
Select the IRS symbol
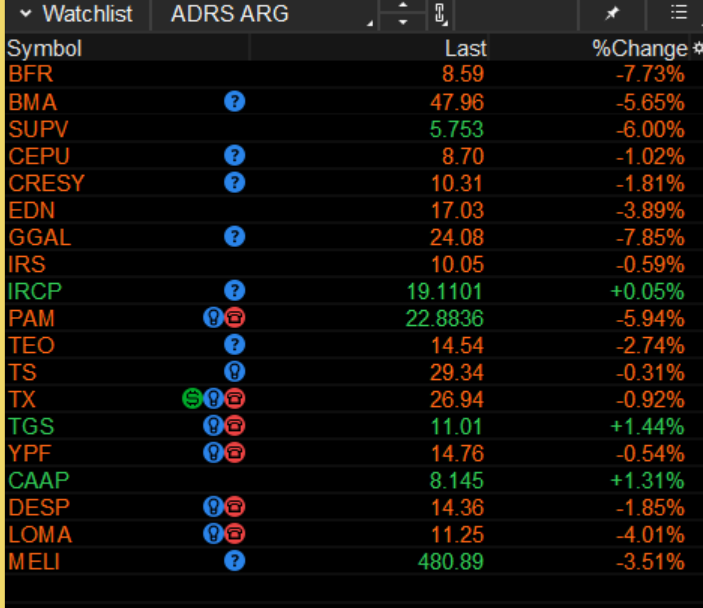click(x=27, y=264)
